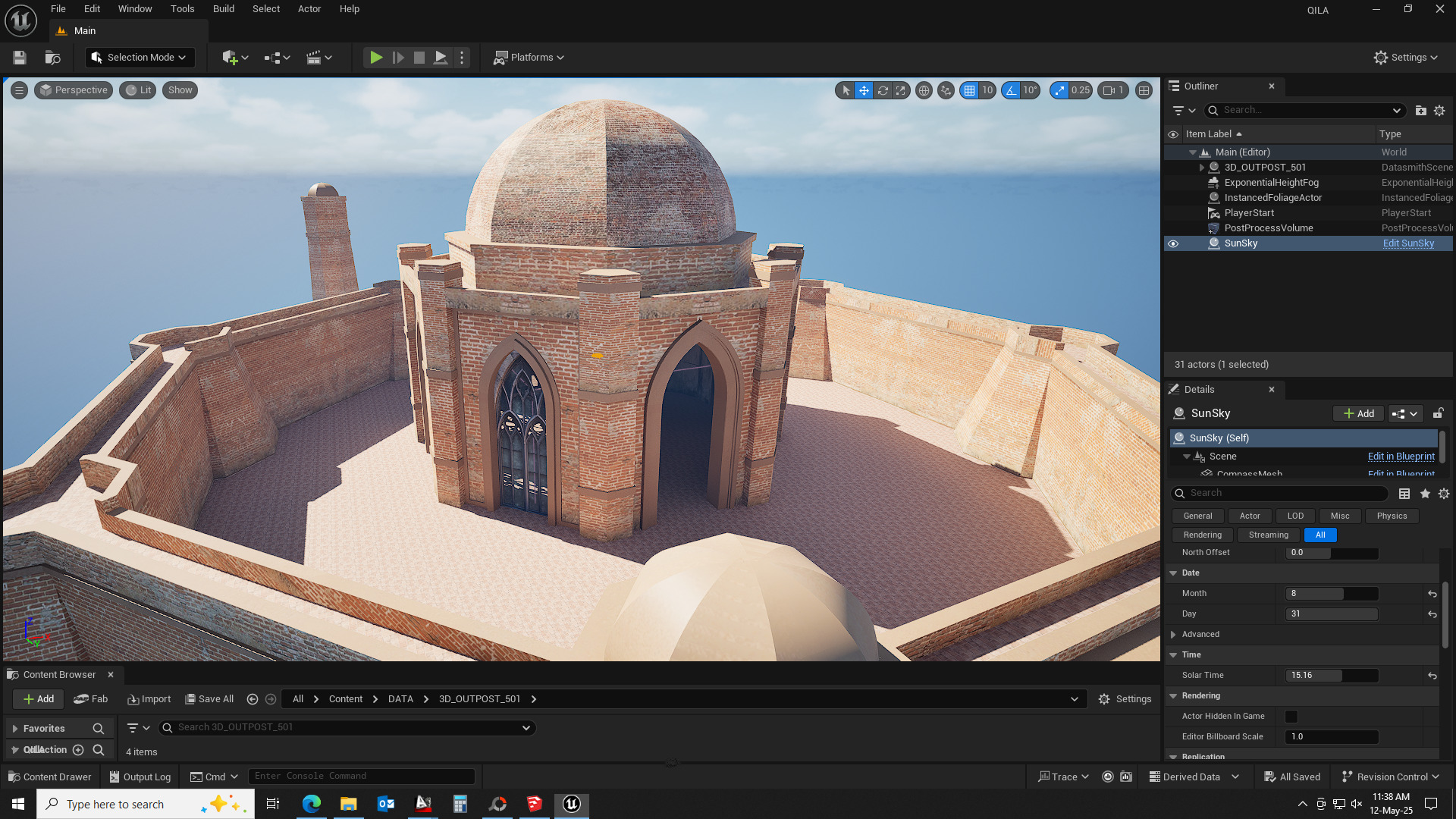Collapse the Main (Editor) world tree

[1193, 152]
